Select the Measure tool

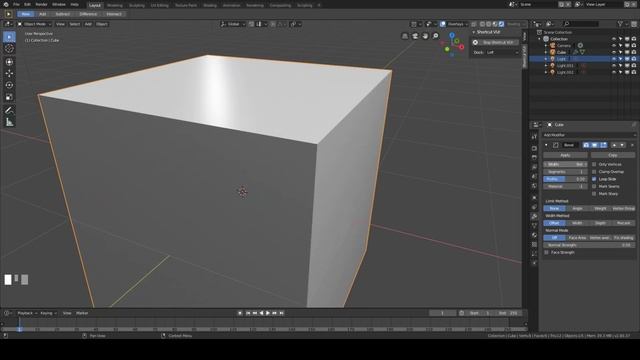tap(9, 122)
